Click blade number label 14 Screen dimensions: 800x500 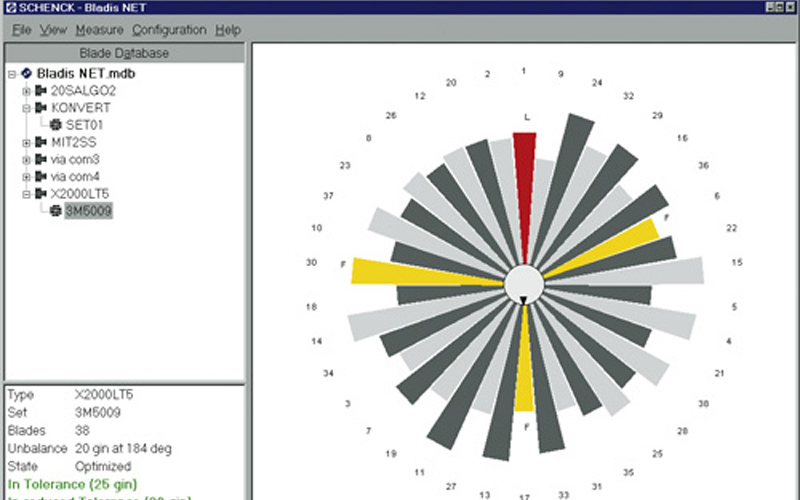point(317,341)
